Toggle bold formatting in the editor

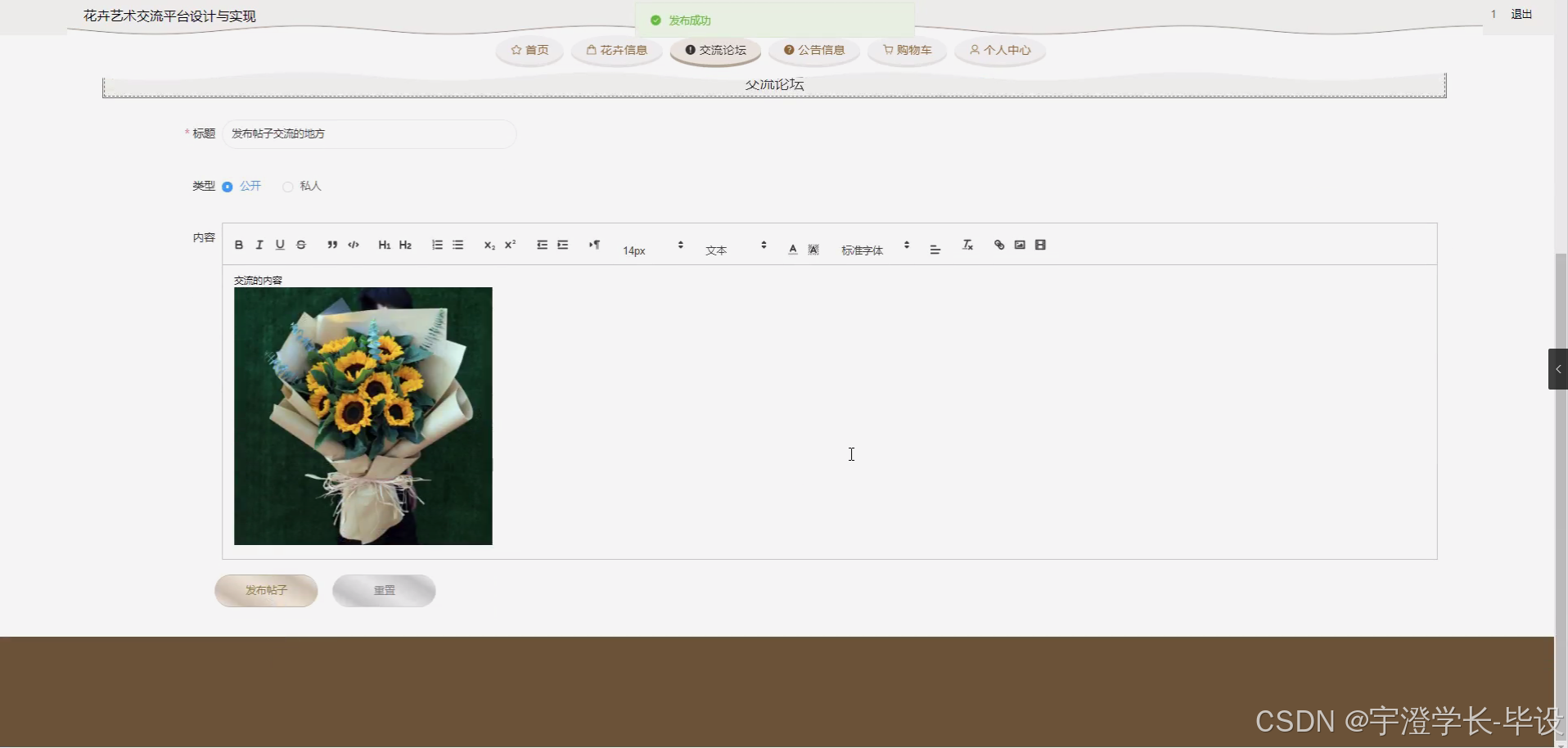[x=238, y=245]
